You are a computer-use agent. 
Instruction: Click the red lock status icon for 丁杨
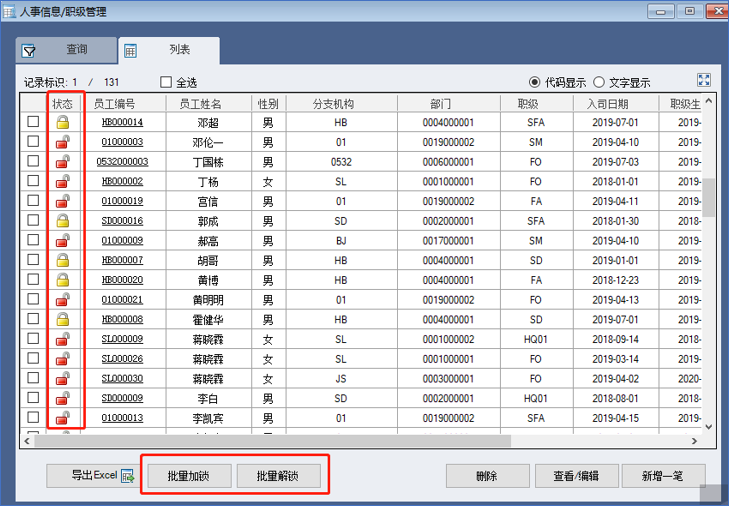(x=62, y=181)
